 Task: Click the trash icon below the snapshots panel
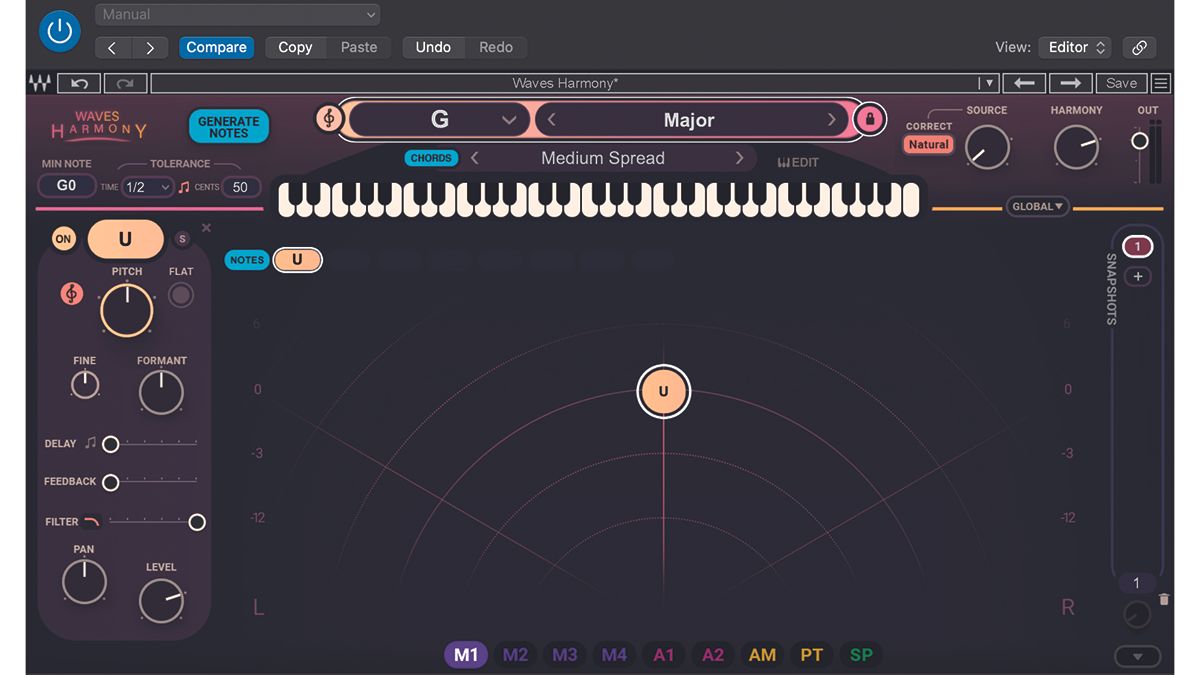coord(1163,599)
